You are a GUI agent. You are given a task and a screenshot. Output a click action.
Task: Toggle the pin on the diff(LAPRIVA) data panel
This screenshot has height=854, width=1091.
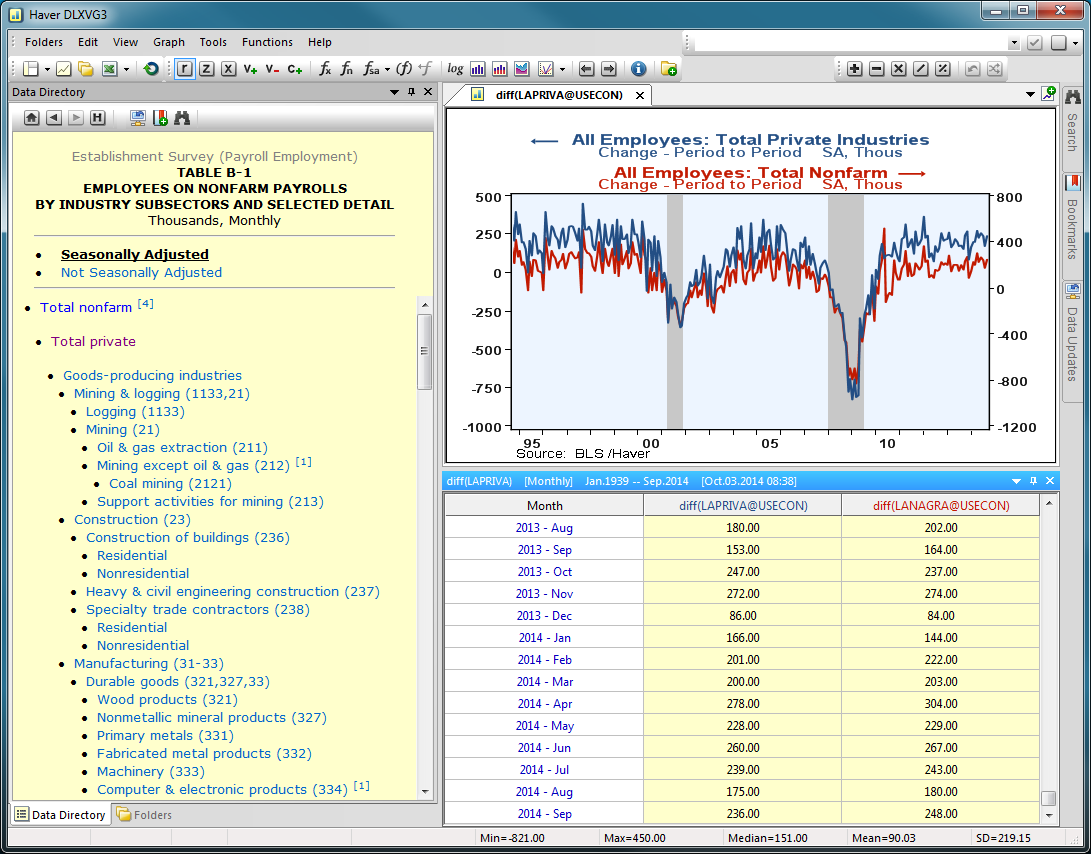click(x=1033, y=481)
